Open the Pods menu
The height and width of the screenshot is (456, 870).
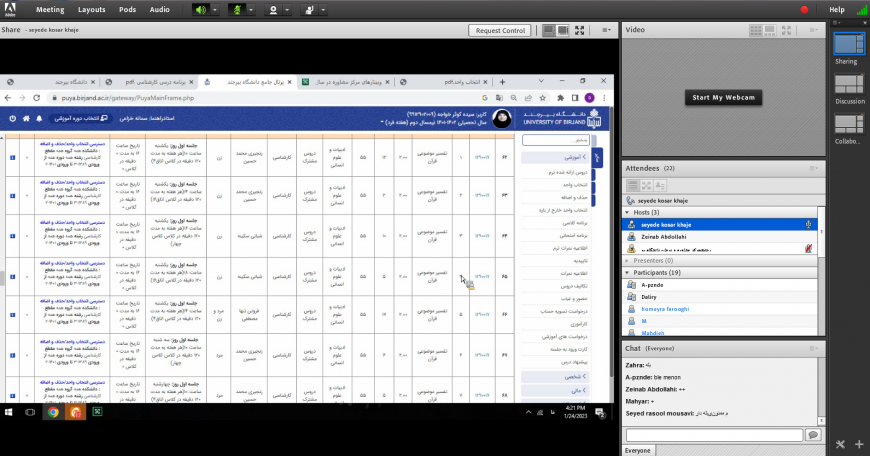click(x=128, y=9)
